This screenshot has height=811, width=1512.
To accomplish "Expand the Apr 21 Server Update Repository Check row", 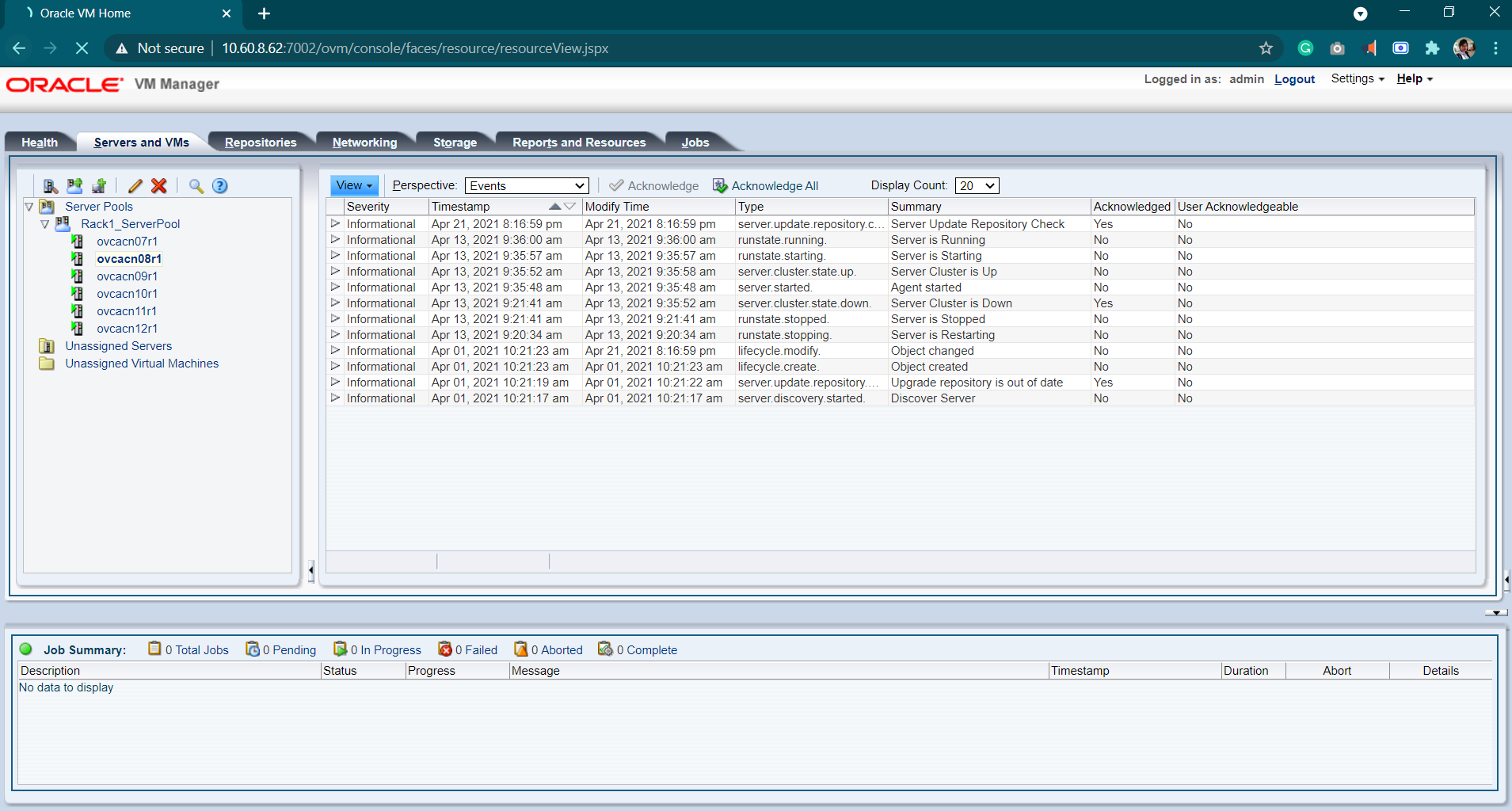I will [335, 224].
